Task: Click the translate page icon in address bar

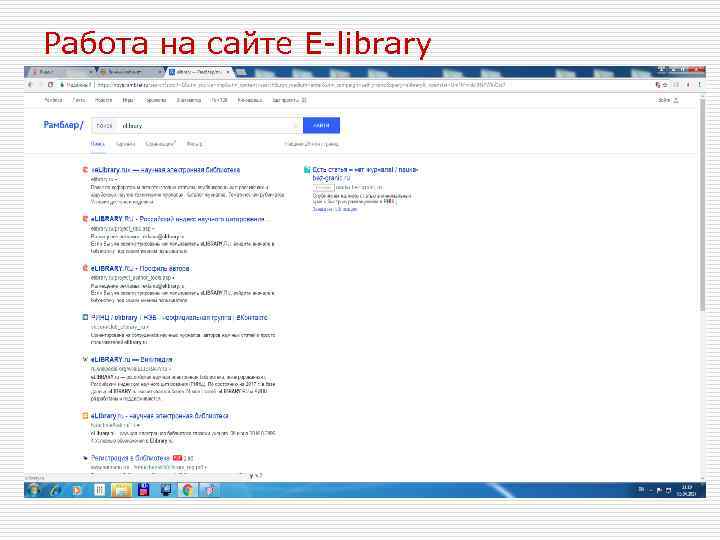Action: [x=658, y=85]
